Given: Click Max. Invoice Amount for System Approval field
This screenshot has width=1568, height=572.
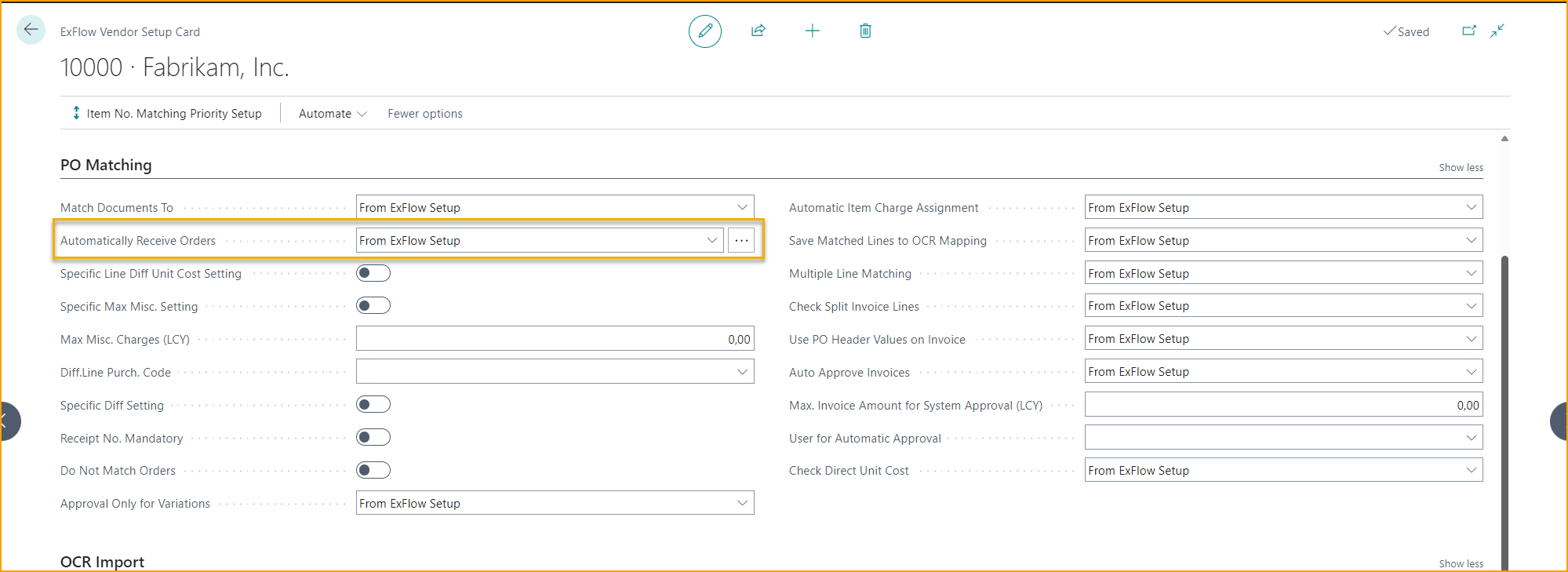Looking at the screenshot, I should [1283, 404].
